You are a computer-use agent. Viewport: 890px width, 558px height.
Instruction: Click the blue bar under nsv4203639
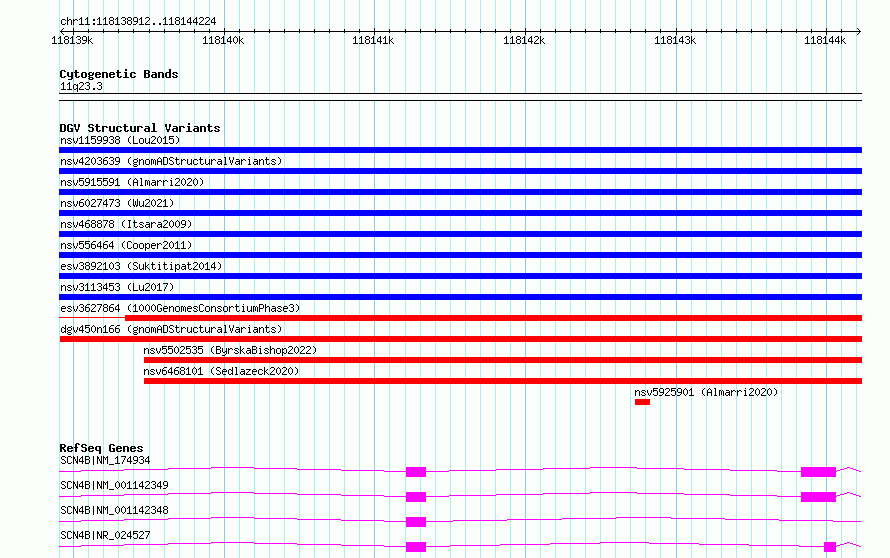click(460, 171)
